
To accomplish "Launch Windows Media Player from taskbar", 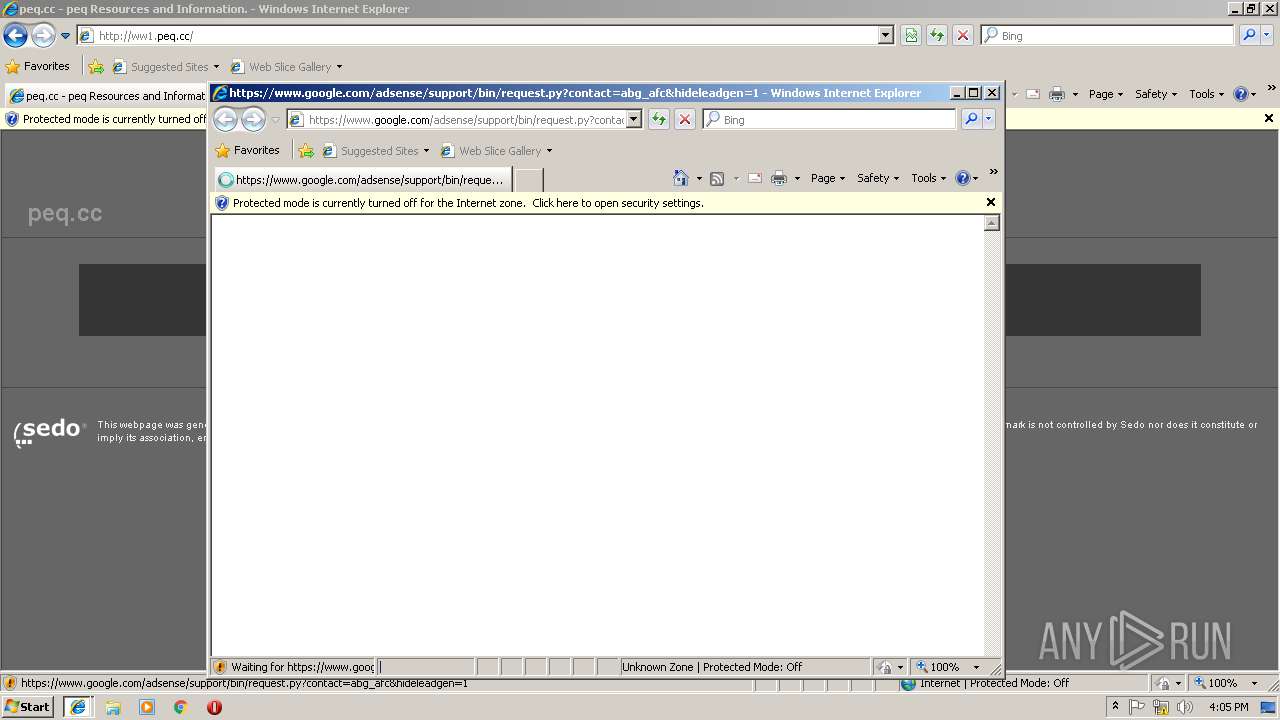I will point(147,707).
